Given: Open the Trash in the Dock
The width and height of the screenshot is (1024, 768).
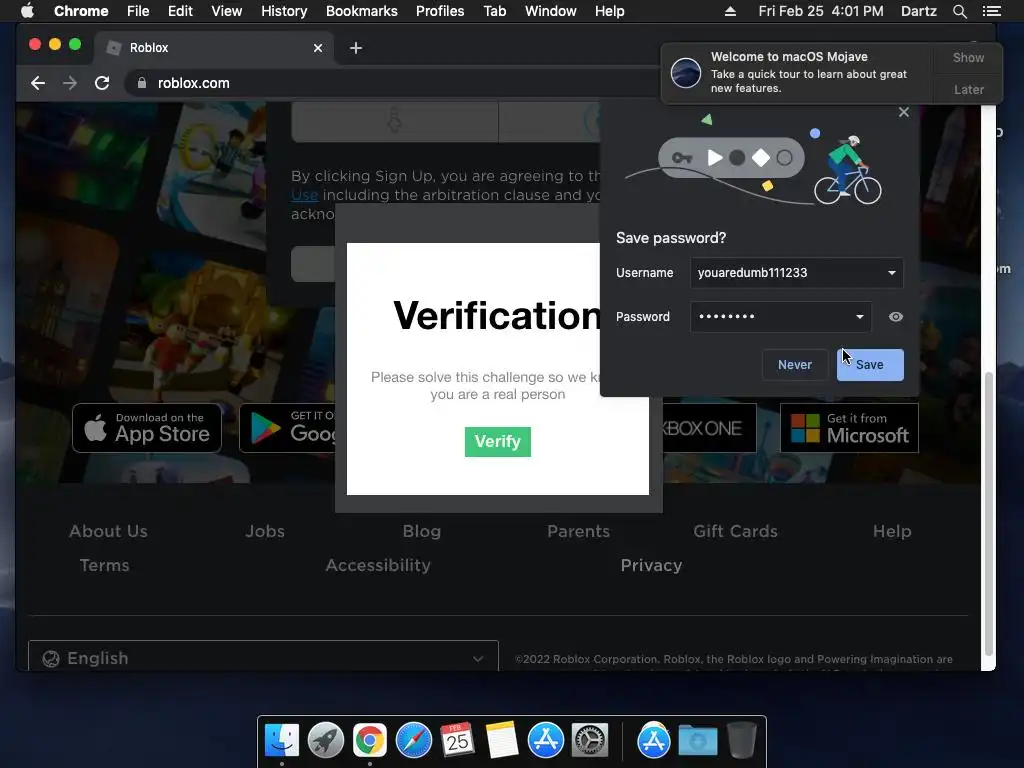Looking at the screenshot, I should [742, 740].
